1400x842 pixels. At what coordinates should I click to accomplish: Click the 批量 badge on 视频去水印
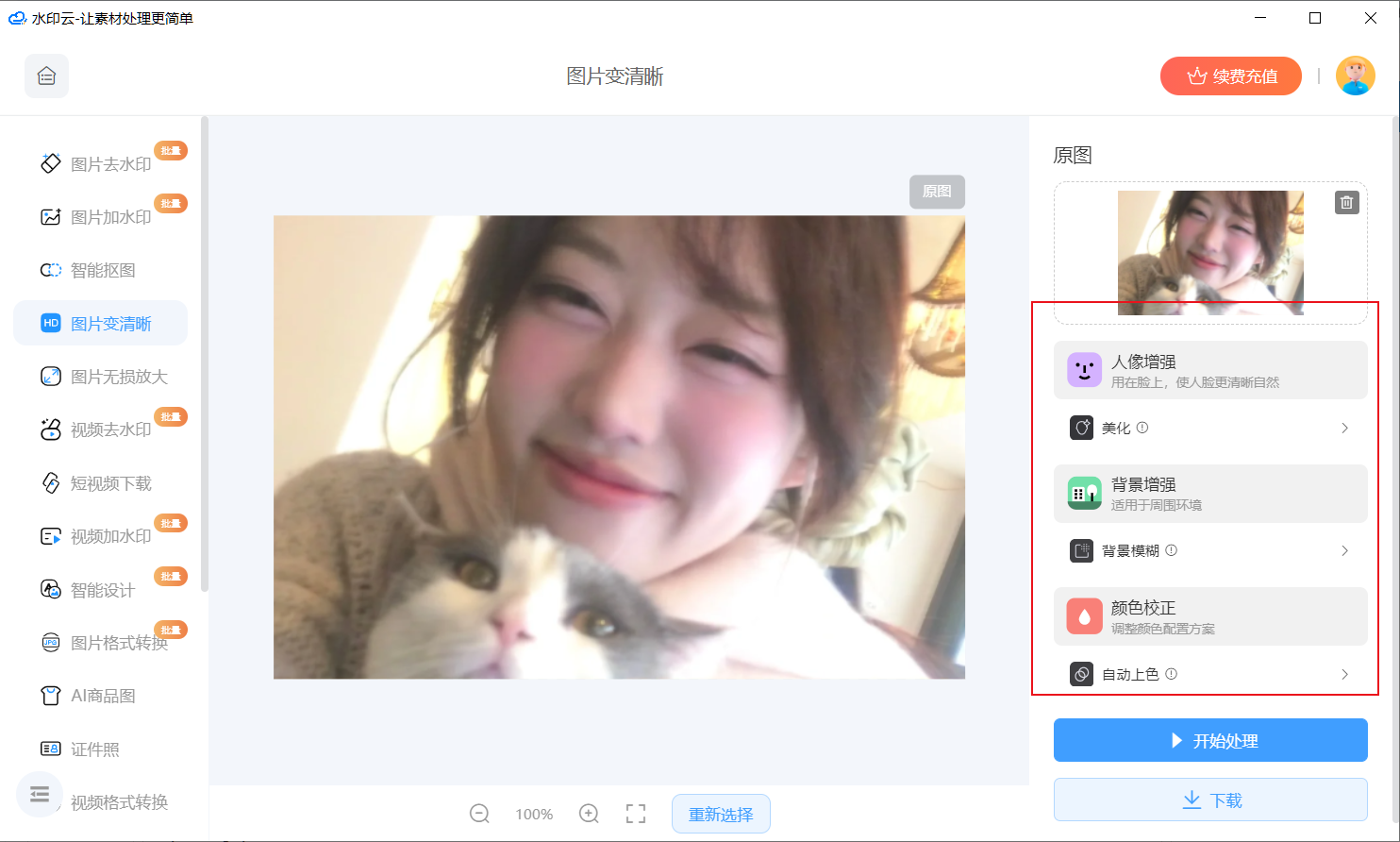point(171,417)
